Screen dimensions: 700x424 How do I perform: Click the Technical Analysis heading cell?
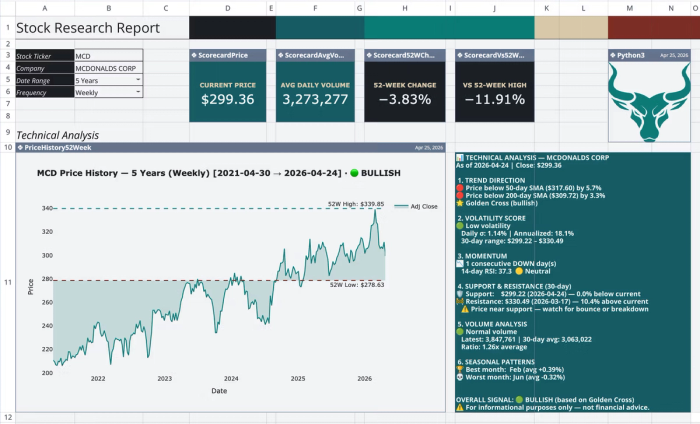(58, 135)
